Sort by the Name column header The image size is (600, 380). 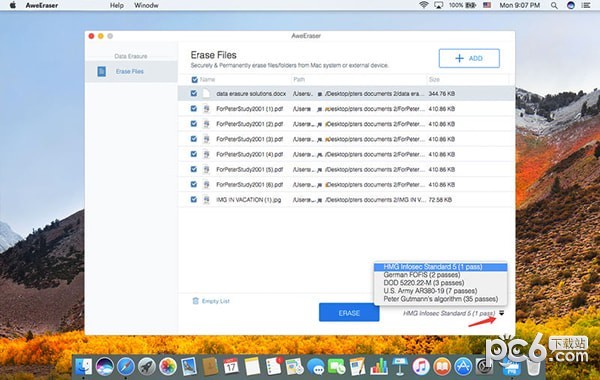(x=207, y=80)
